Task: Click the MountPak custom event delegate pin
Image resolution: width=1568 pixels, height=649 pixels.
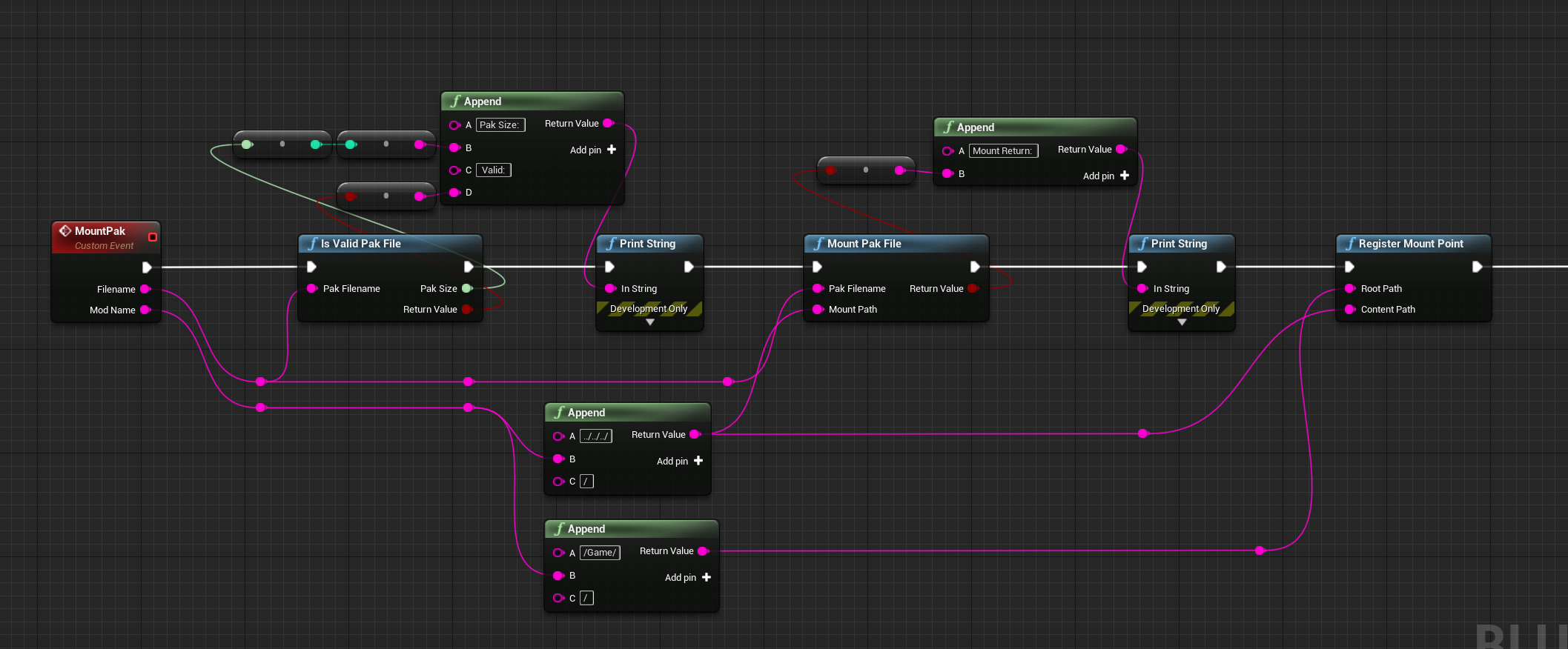Action: coord(153,237)
